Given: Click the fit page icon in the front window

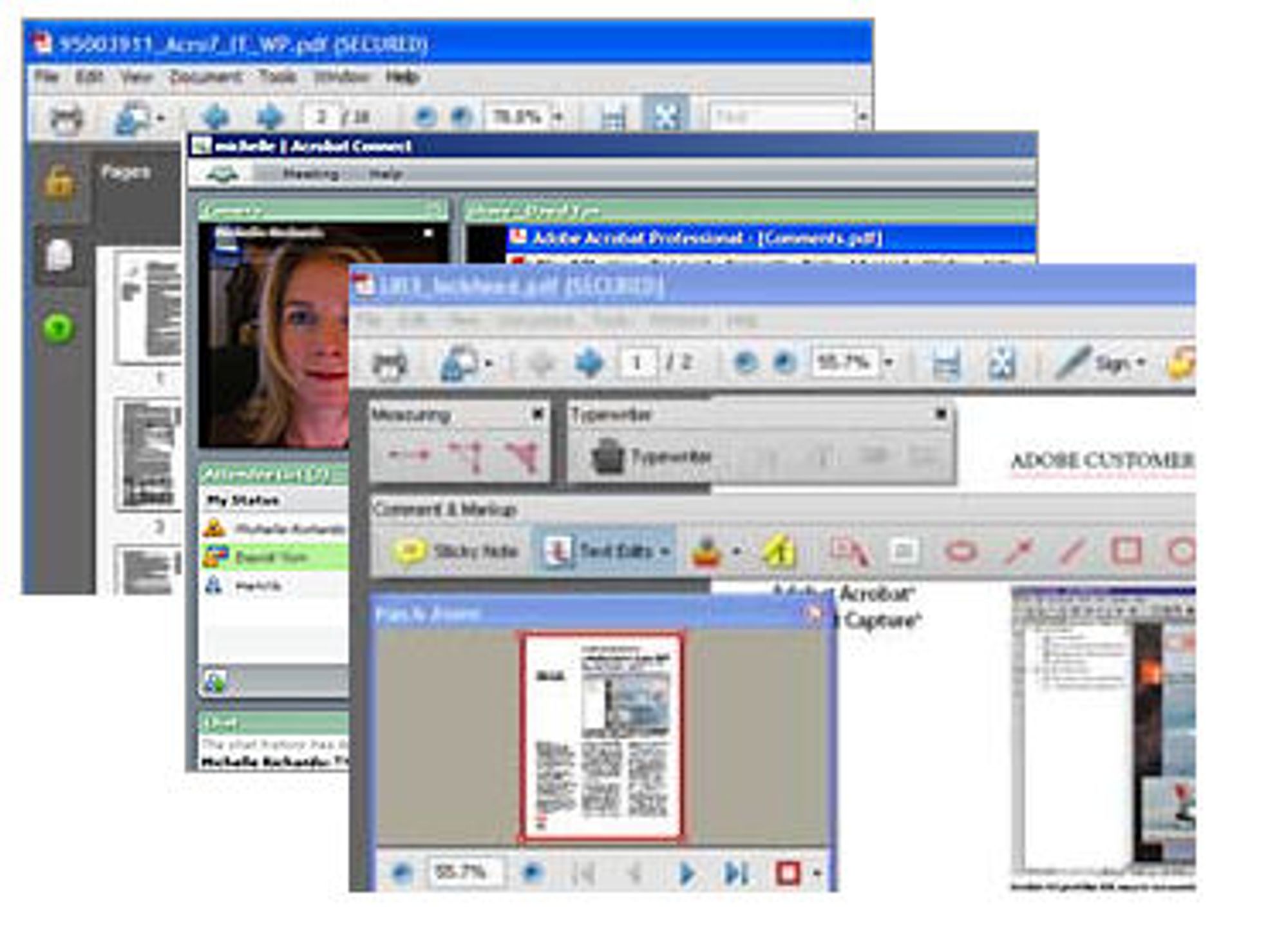Looking at the screenshot, I should (x=1001, y=364).
